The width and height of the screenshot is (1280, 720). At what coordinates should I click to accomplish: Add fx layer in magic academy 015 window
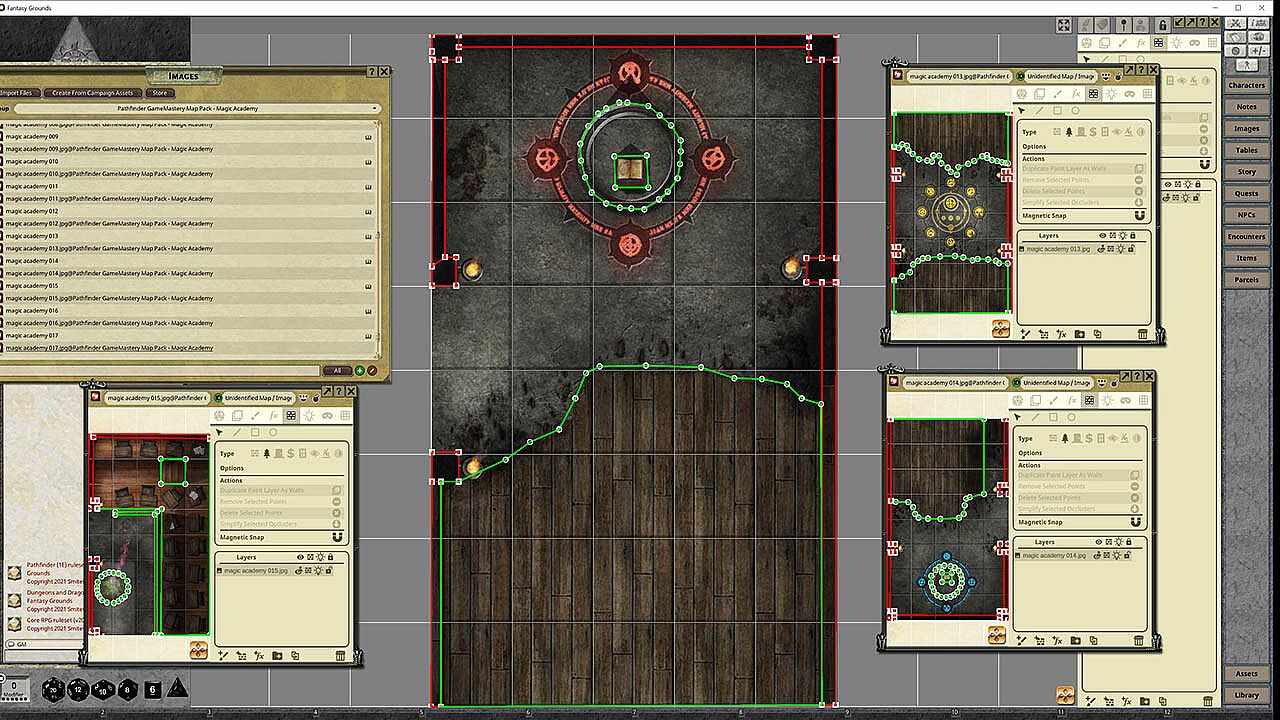tap(259, 656)
